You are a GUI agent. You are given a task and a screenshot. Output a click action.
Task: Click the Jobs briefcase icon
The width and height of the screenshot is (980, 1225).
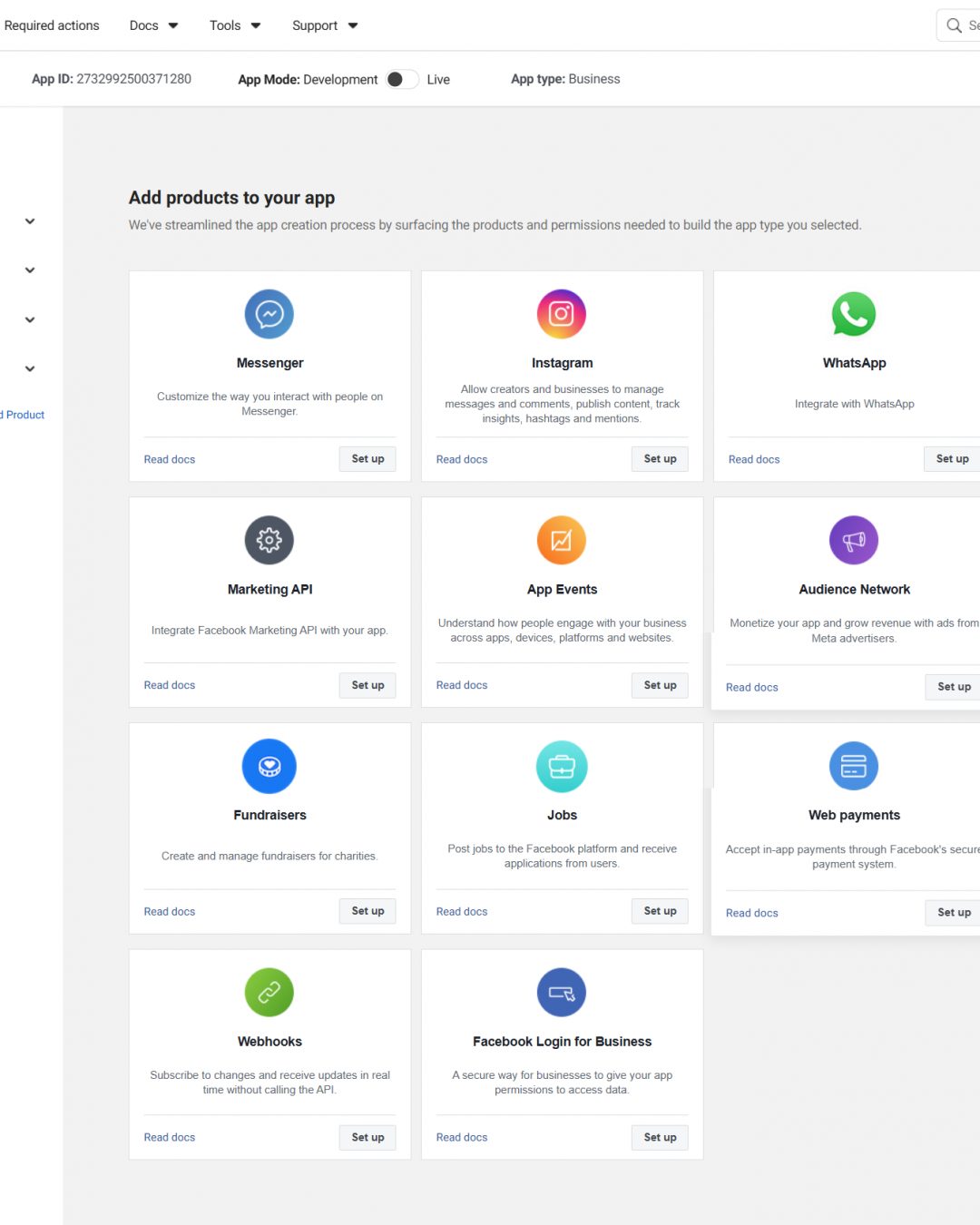562,766
